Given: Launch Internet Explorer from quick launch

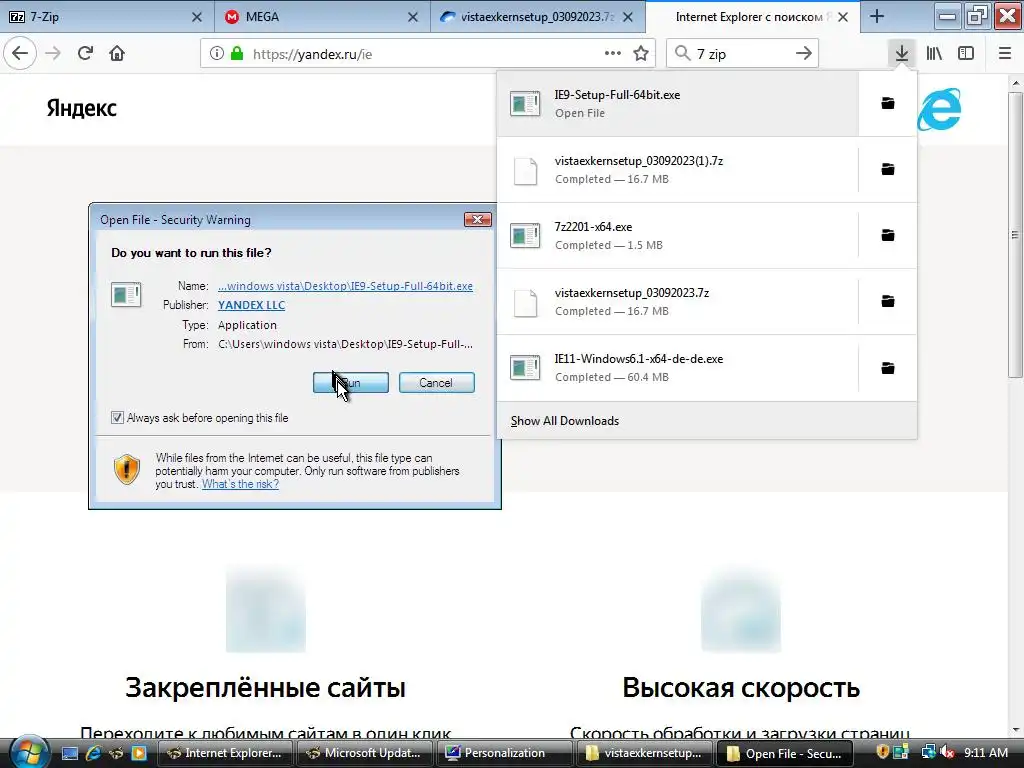Looking at the screenshot, I should coord(93,753).
